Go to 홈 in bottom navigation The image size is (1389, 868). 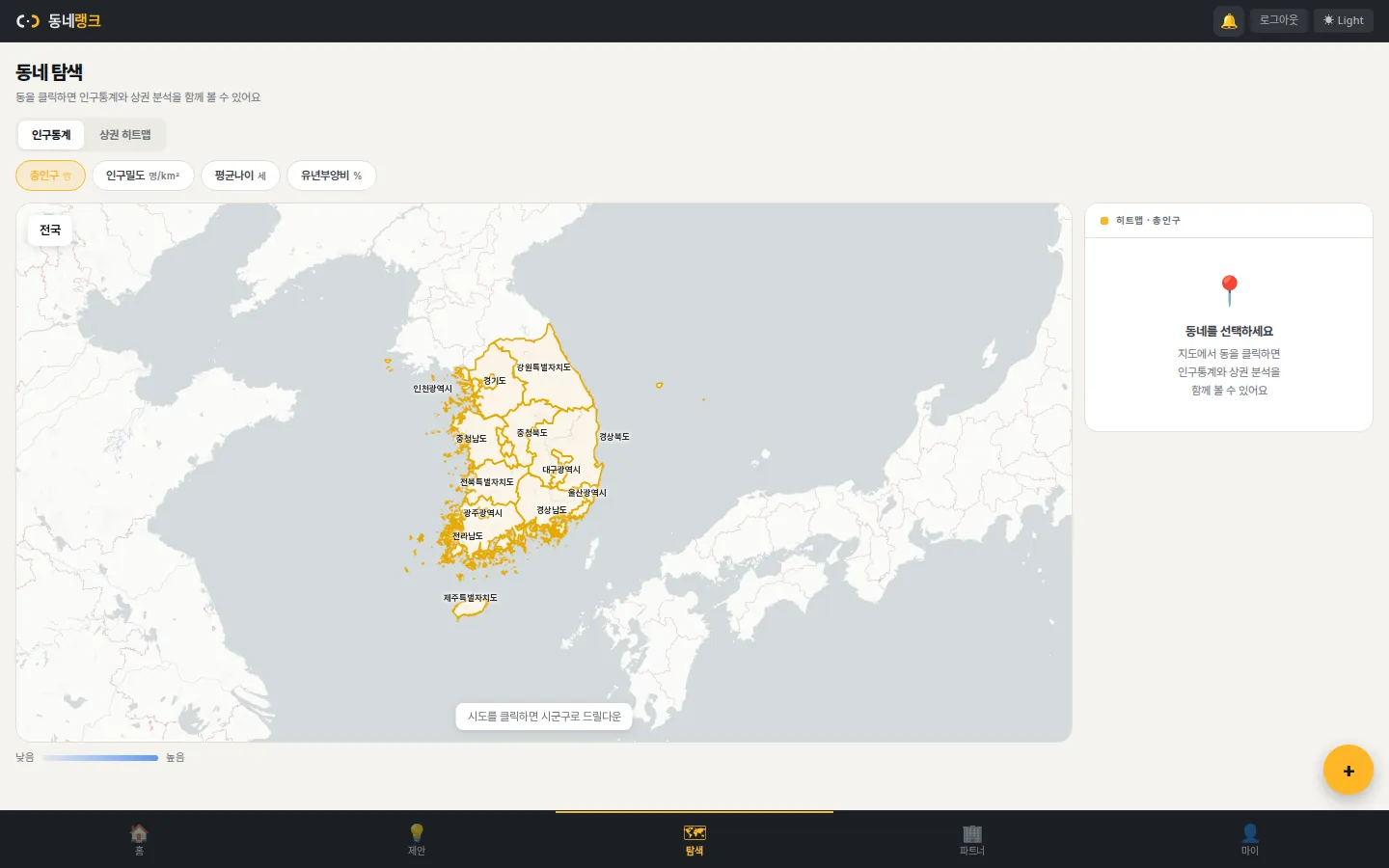click(139, 839)
